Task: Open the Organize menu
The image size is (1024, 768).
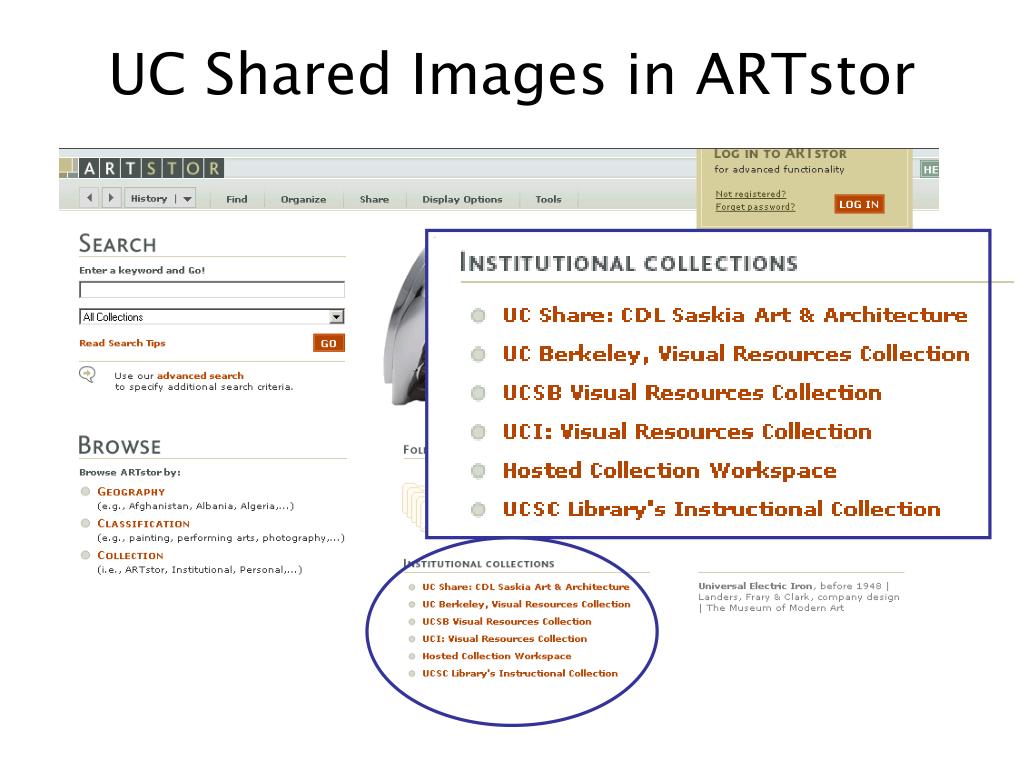Action: 304,199
